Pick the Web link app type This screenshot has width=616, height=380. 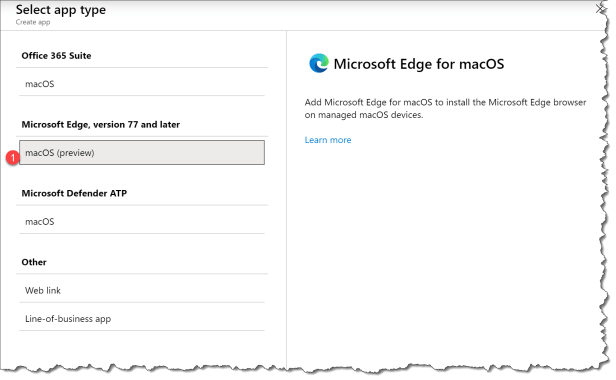142,290
